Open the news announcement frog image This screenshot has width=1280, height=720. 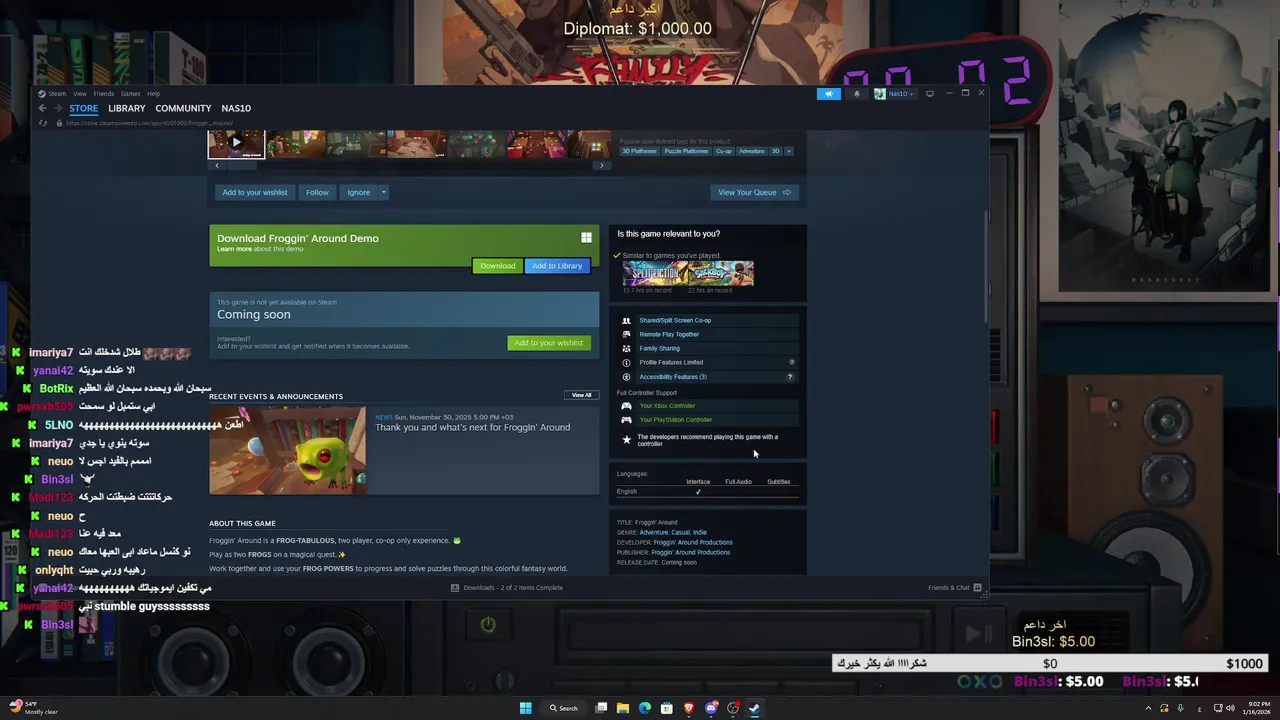coord(288,450)
